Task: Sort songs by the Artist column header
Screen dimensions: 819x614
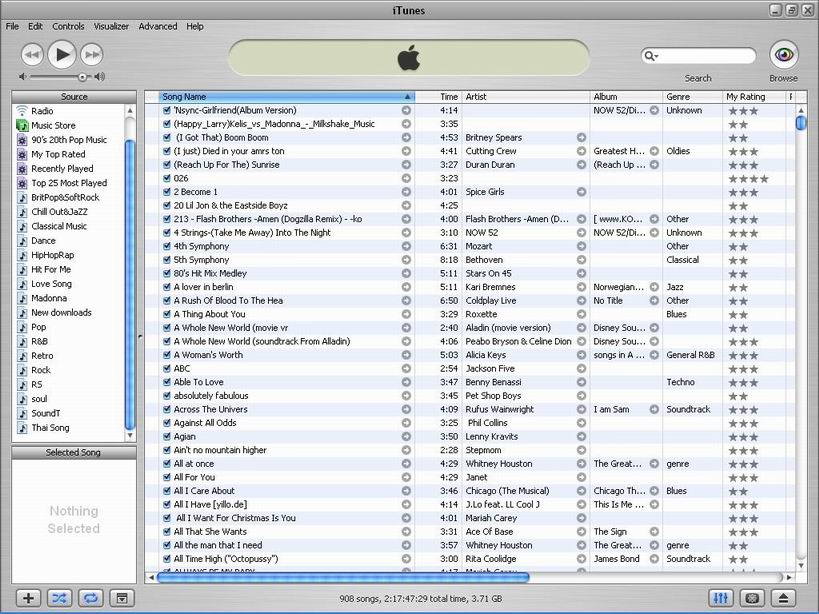Action: click(x=526, y=97)
